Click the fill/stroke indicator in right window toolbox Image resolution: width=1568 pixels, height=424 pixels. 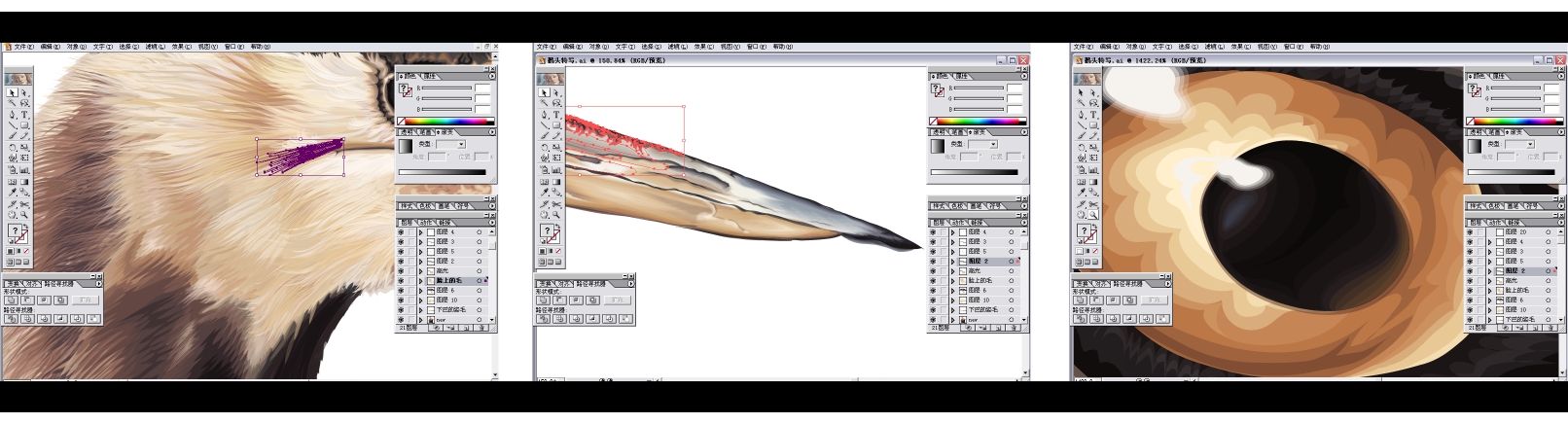click(1087, 234)
